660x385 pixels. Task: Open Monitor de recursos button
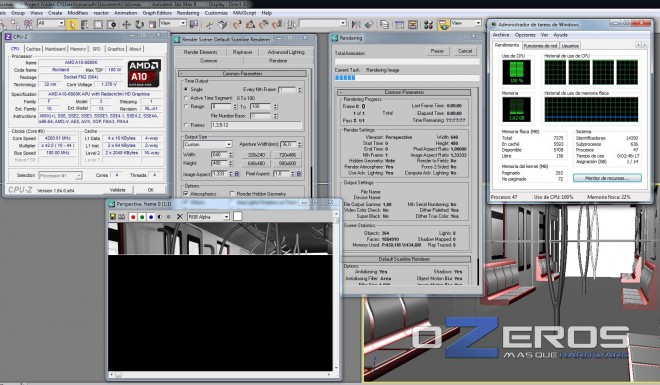tap(607, 178)
